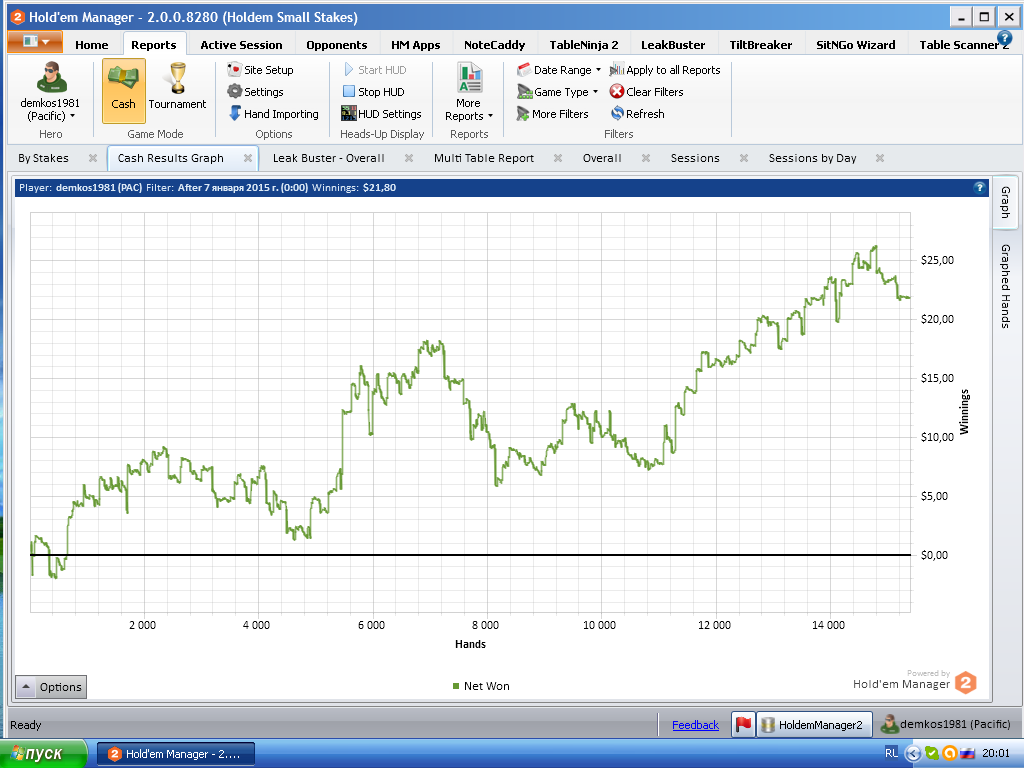The image size is (1024, 768).
Task: Open NoteCaddy tab
Action: pyautogui.click(x=494, y=45)
